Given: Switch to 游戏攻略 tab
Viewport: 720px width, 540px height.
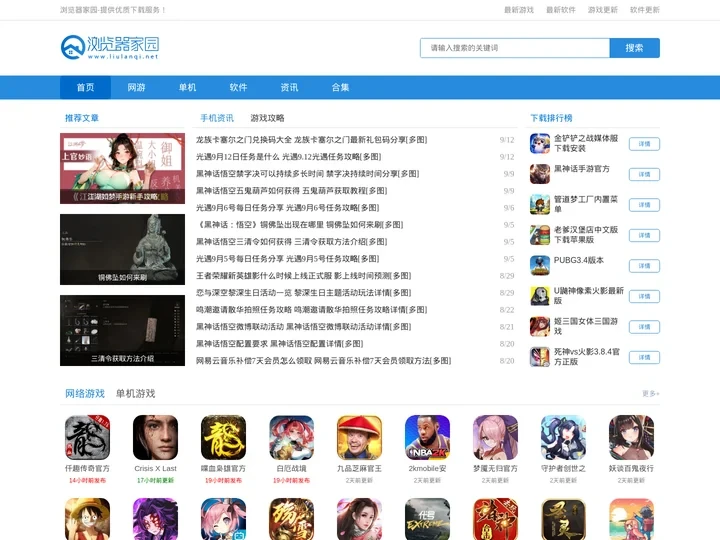Looking at the screenshot, I should coord(267,118).
